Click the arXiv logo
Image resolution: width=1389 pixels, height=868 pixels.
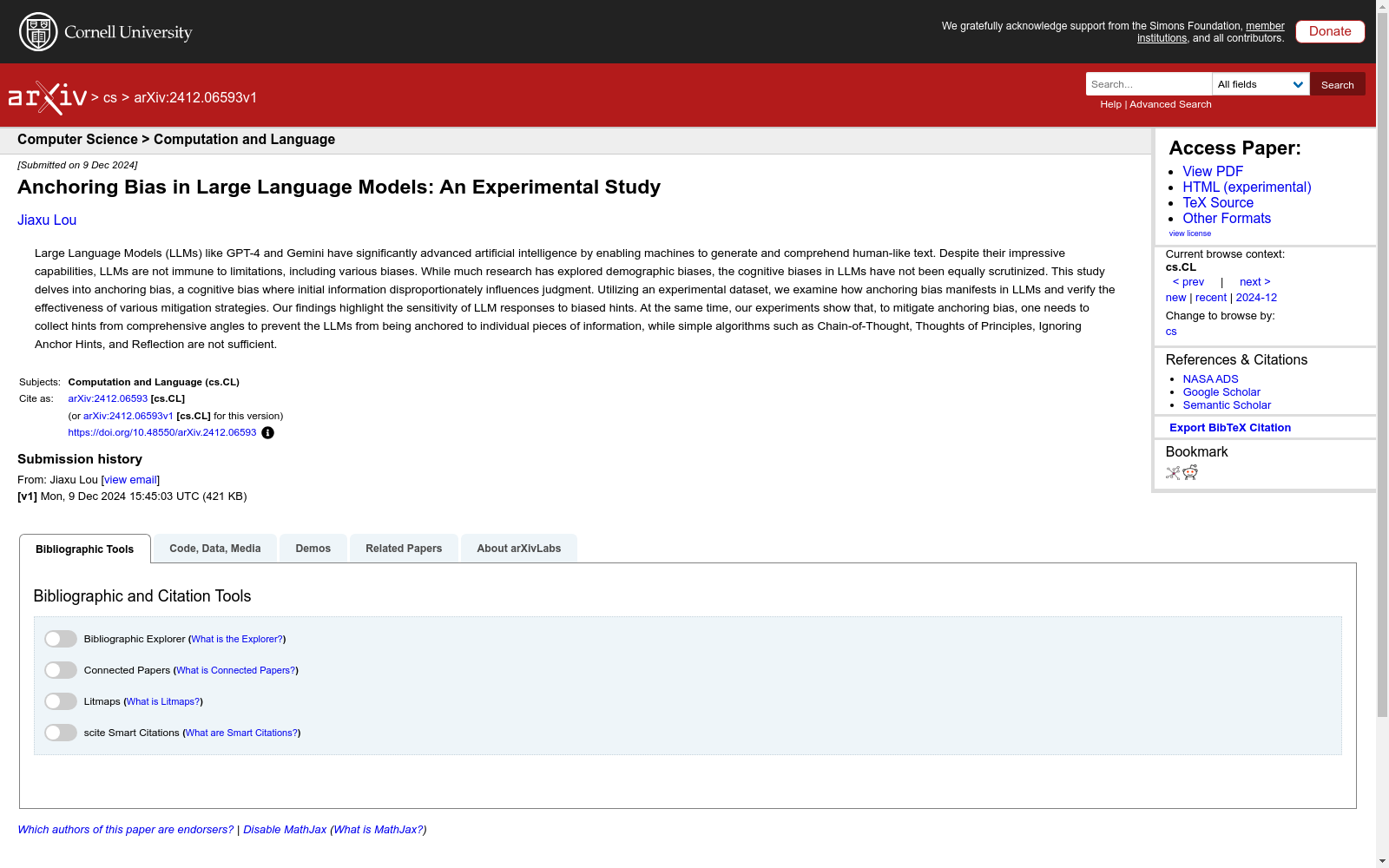click(48, 95)
